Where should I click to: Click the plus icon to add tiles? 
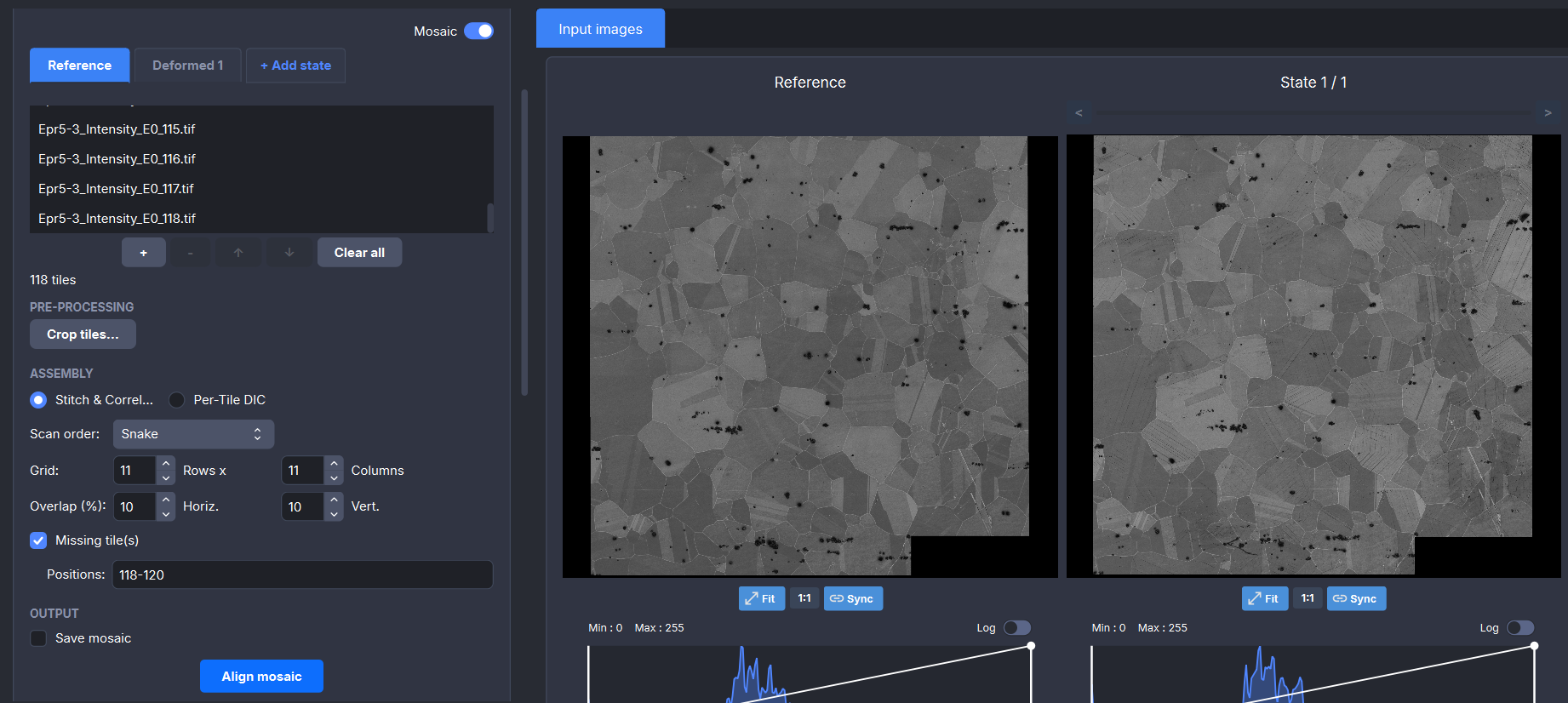coord(143,253)
